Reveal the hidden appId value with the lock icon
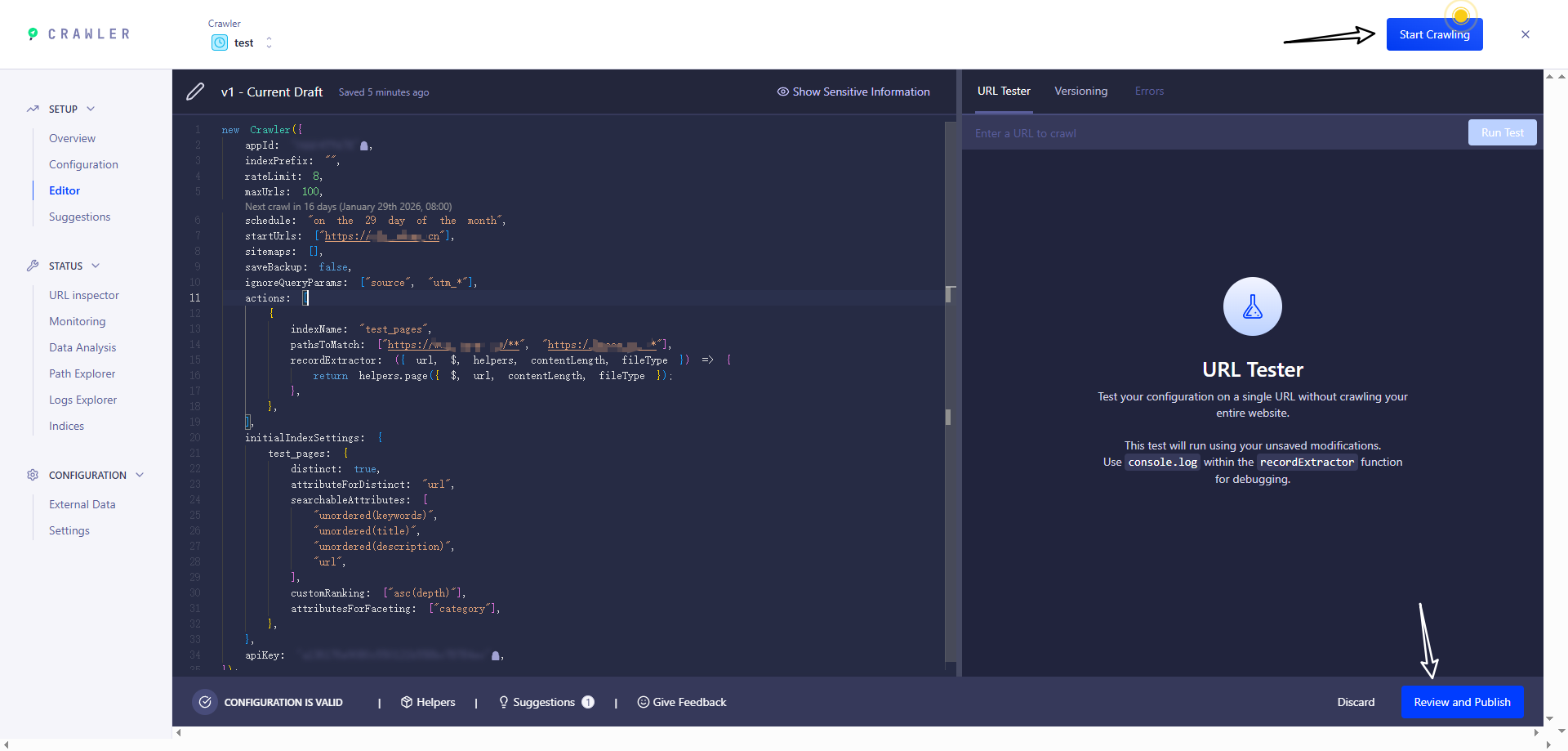The height and width of the screenshot is (751, 1568). 364,145
